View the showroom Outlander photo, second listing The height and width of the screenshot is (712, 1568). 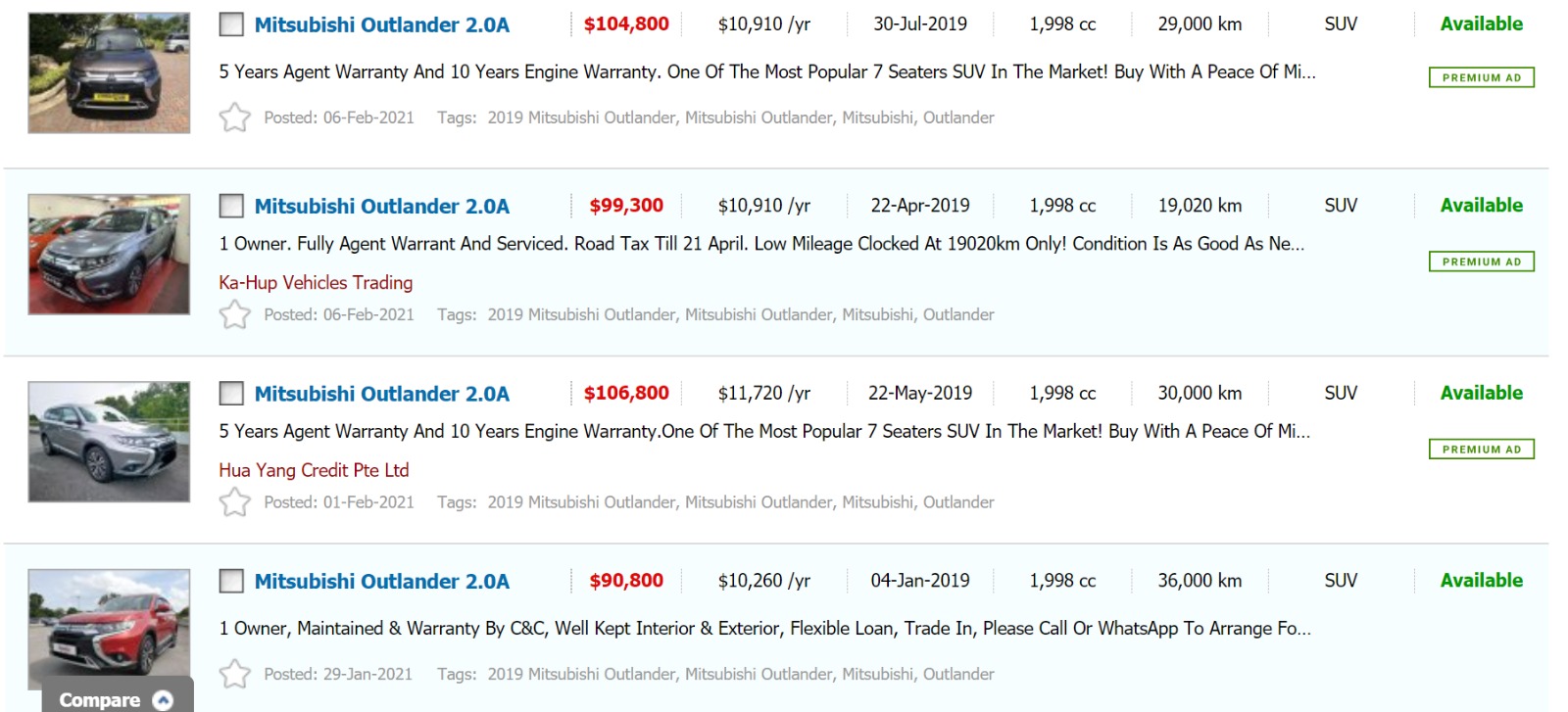point(109,254)
